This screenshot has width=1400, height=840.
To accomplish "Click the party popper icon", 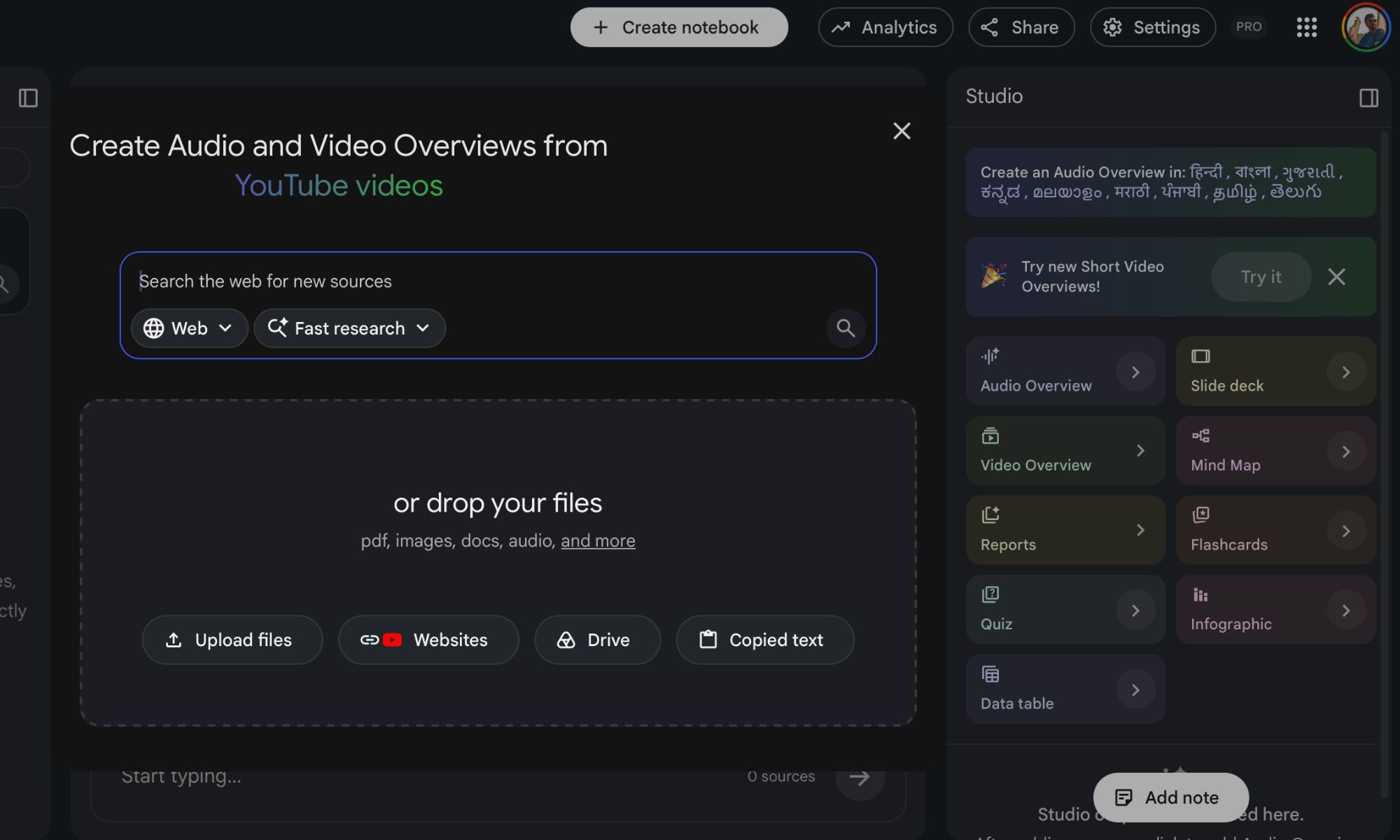I will 993,276.
